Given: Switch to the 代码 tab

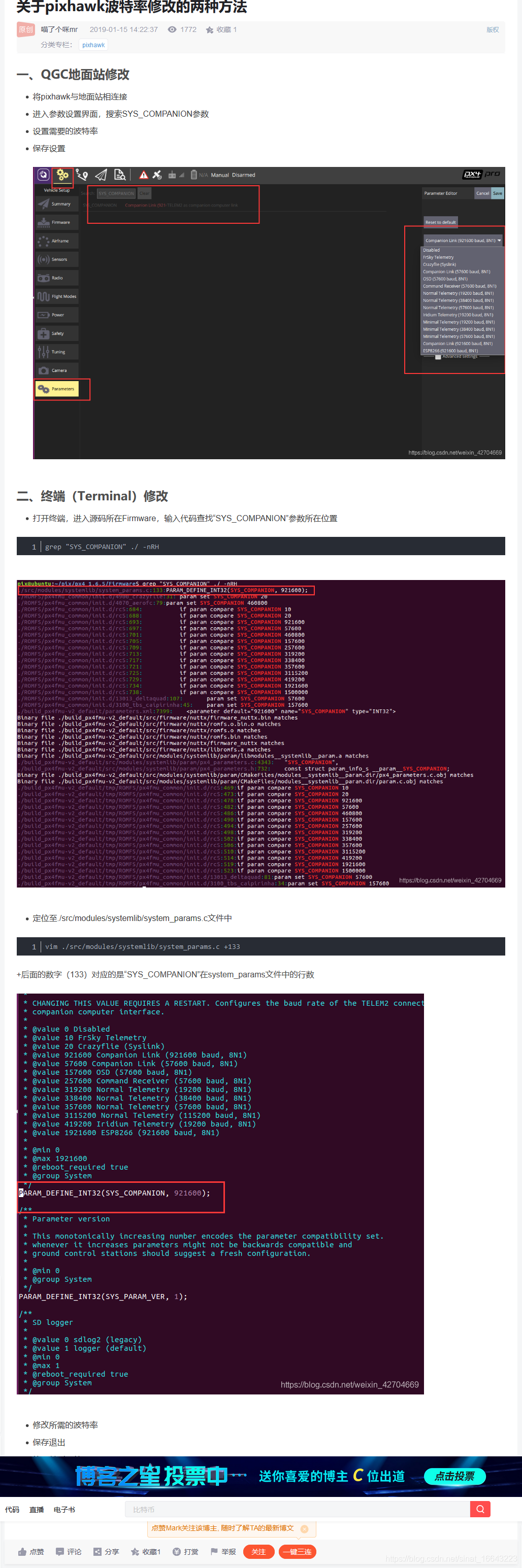Looking at the screenshot, I should click(12, 1510).
